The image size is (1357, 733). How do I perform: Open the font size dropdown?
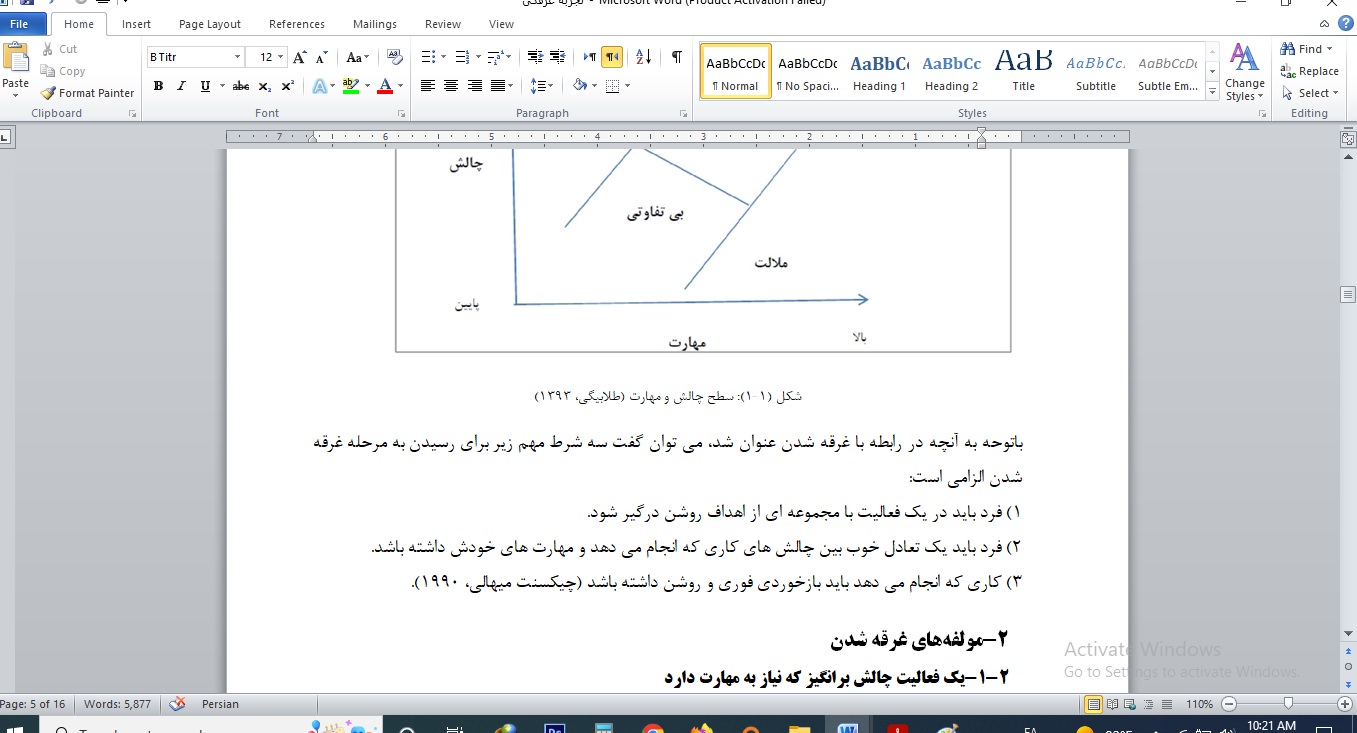280,56
